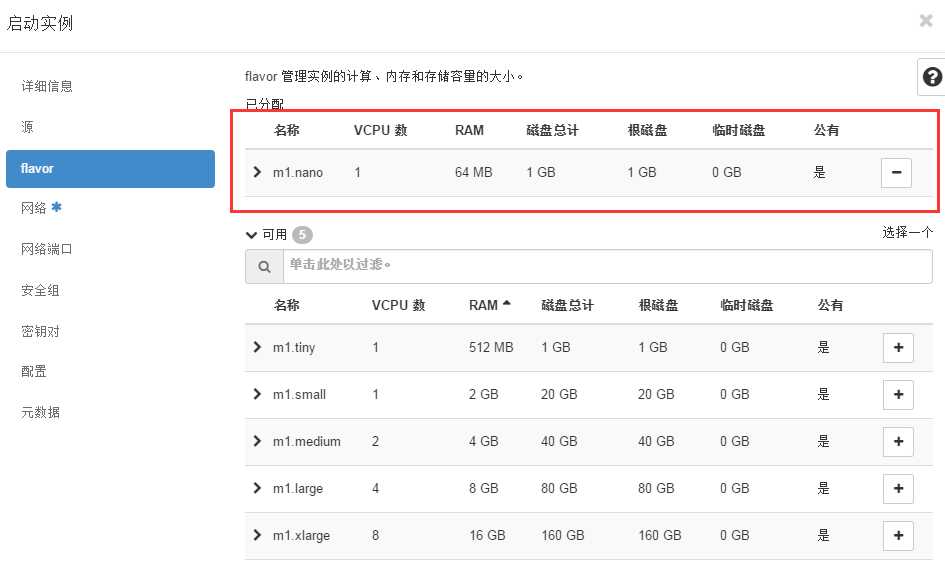
Task: Remove allocated m1.nano flavor with minus button
Action: tap(896, 173)
